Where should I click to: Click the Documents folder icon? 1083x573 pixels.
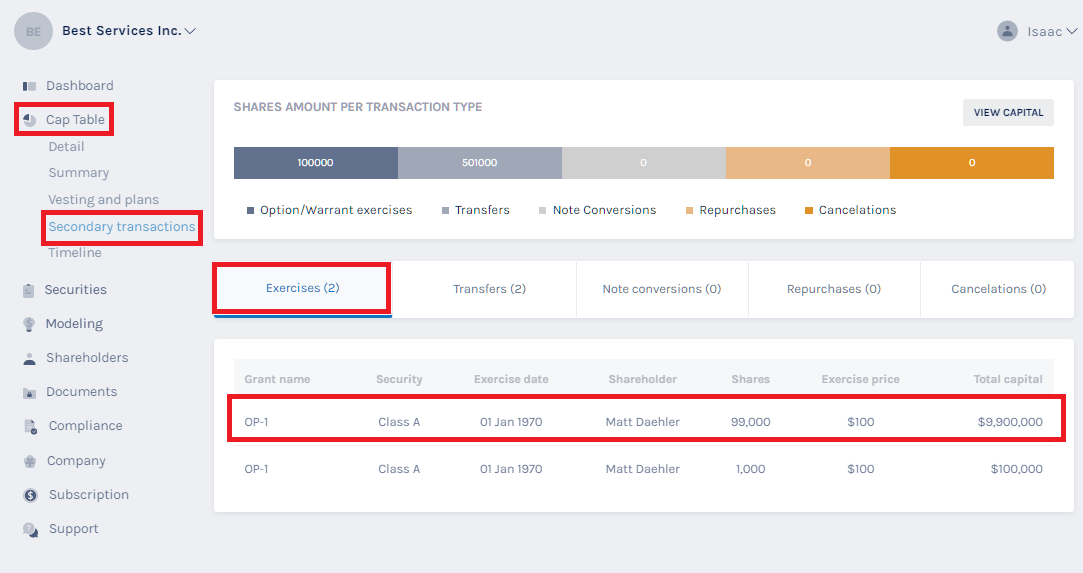[x=29, y=393]
